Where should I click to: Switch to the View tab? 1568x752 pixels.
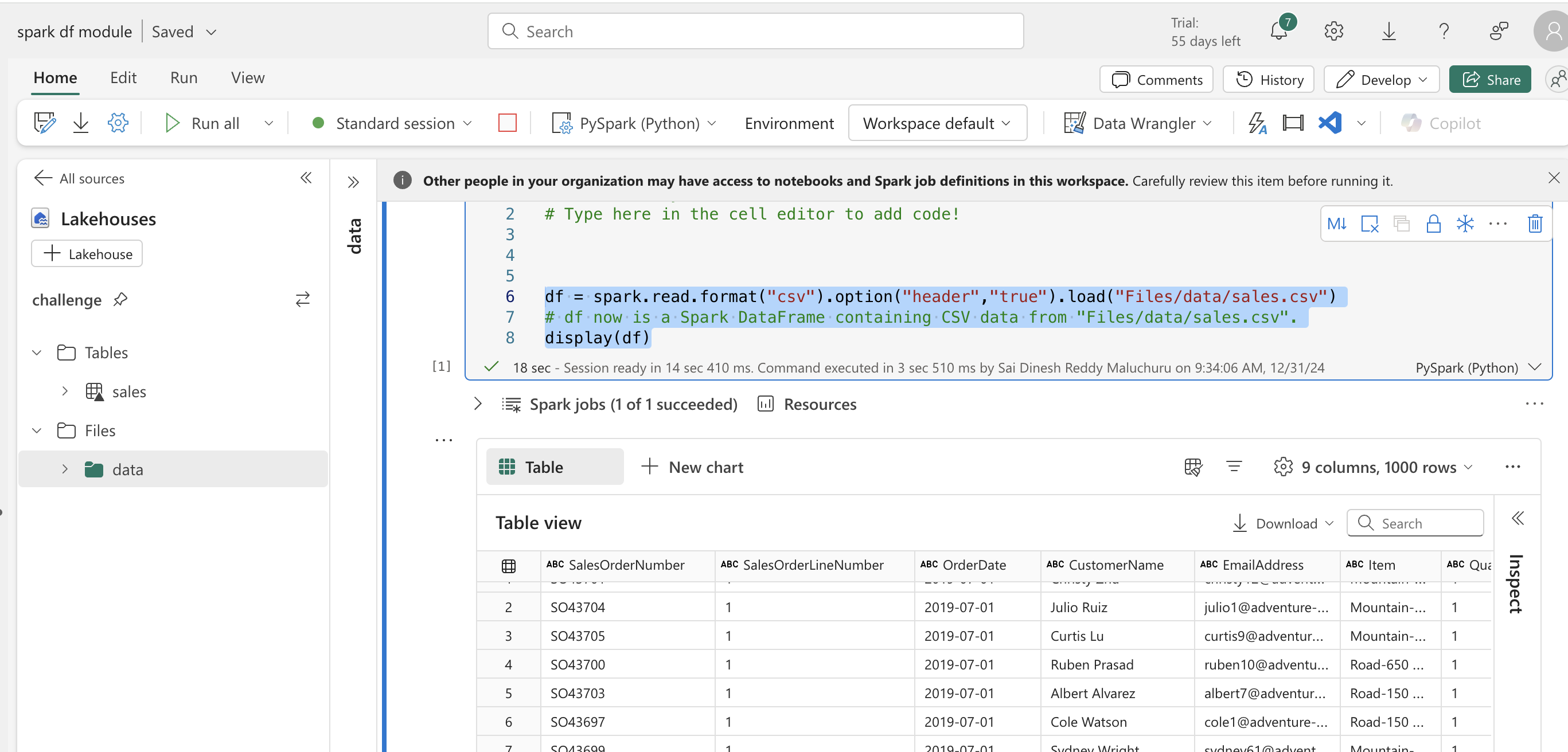[248, 78]
